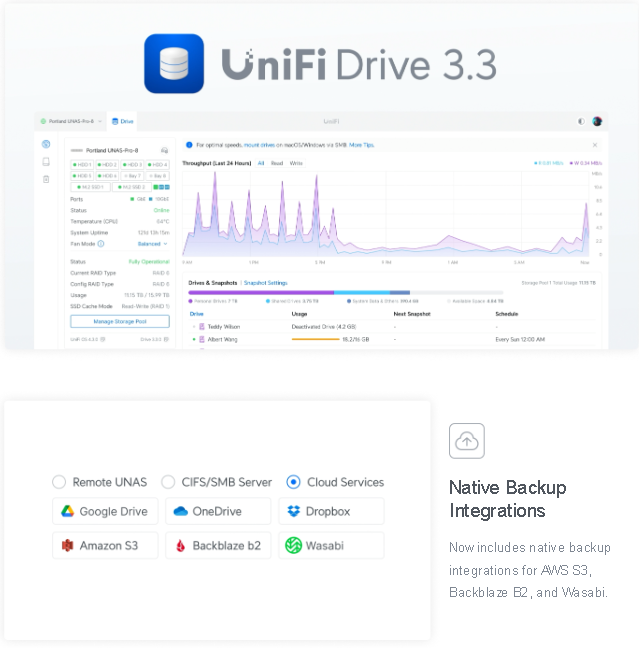Screen dimensions: 639x648
Task: Click the storage pool usage bar
Action: click(x=346, y=293)
